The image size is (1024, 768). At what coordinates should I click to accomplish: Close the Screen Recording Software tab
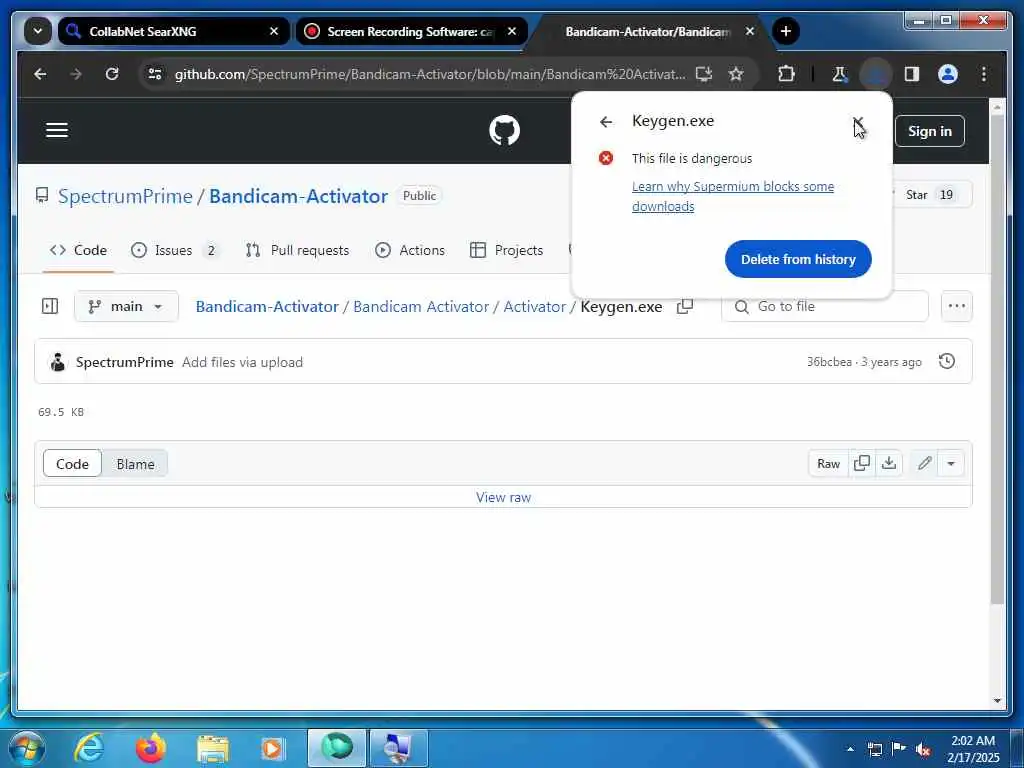click(511, 31)
